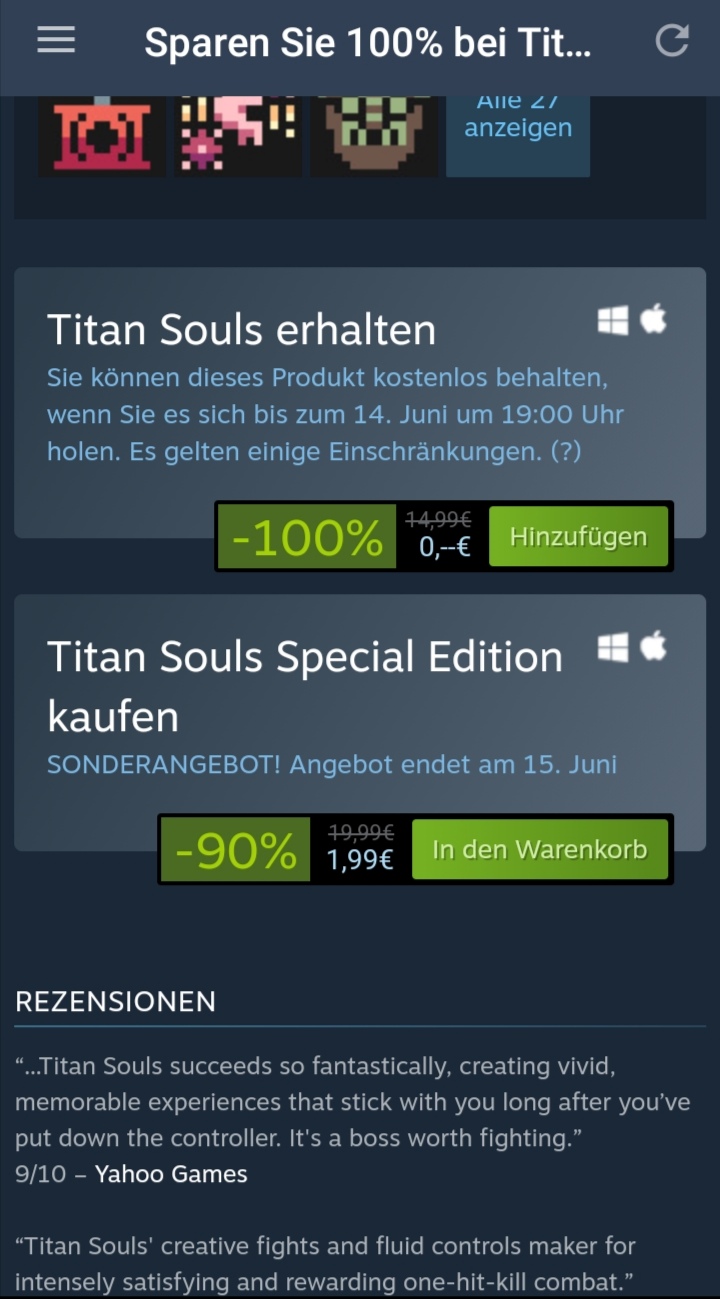720x1299 pixels.
Task: Open the red pixel-art achievement thumbnail
Action: pos(102,136)
